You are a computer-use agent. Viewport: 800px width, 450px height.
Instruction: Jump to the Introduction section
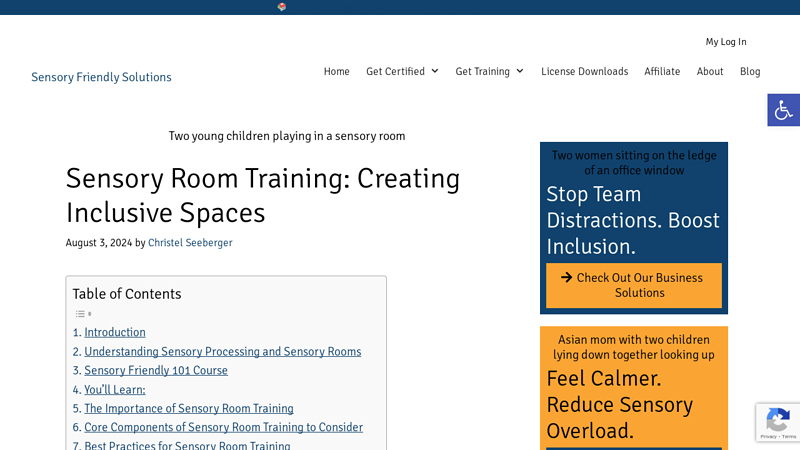[115, 332]
